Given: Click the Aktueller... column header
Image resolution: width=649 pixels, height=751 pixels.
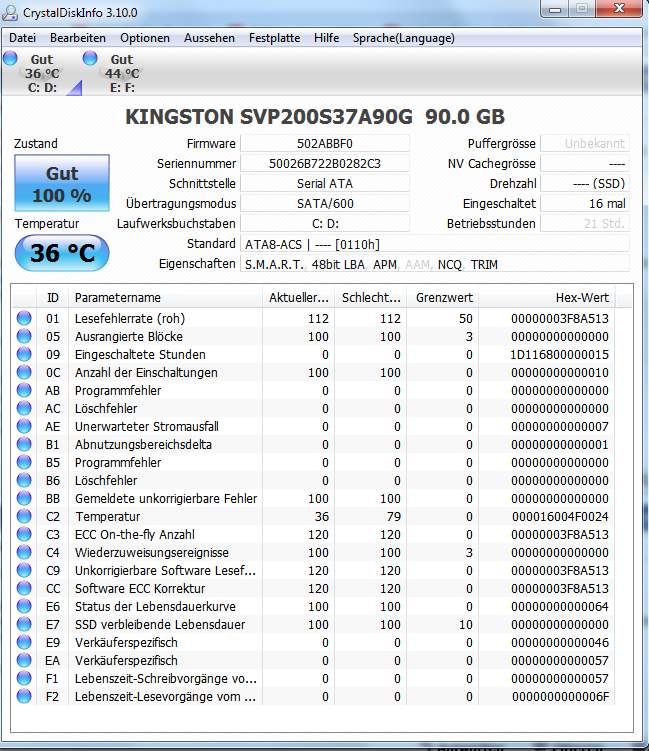Looking at the screenshot, I should 298,297.
